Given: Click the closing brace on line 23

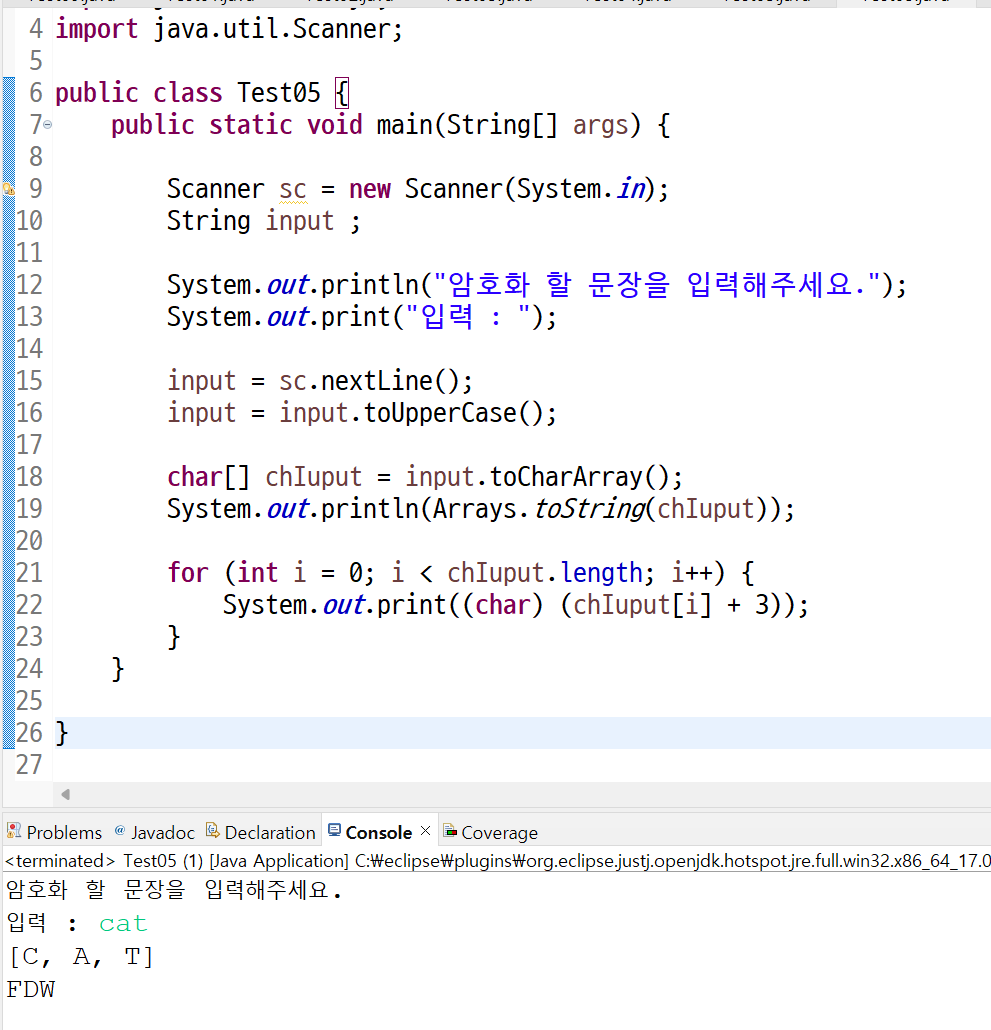Looking at the screenshot, I should click(173, 637).
